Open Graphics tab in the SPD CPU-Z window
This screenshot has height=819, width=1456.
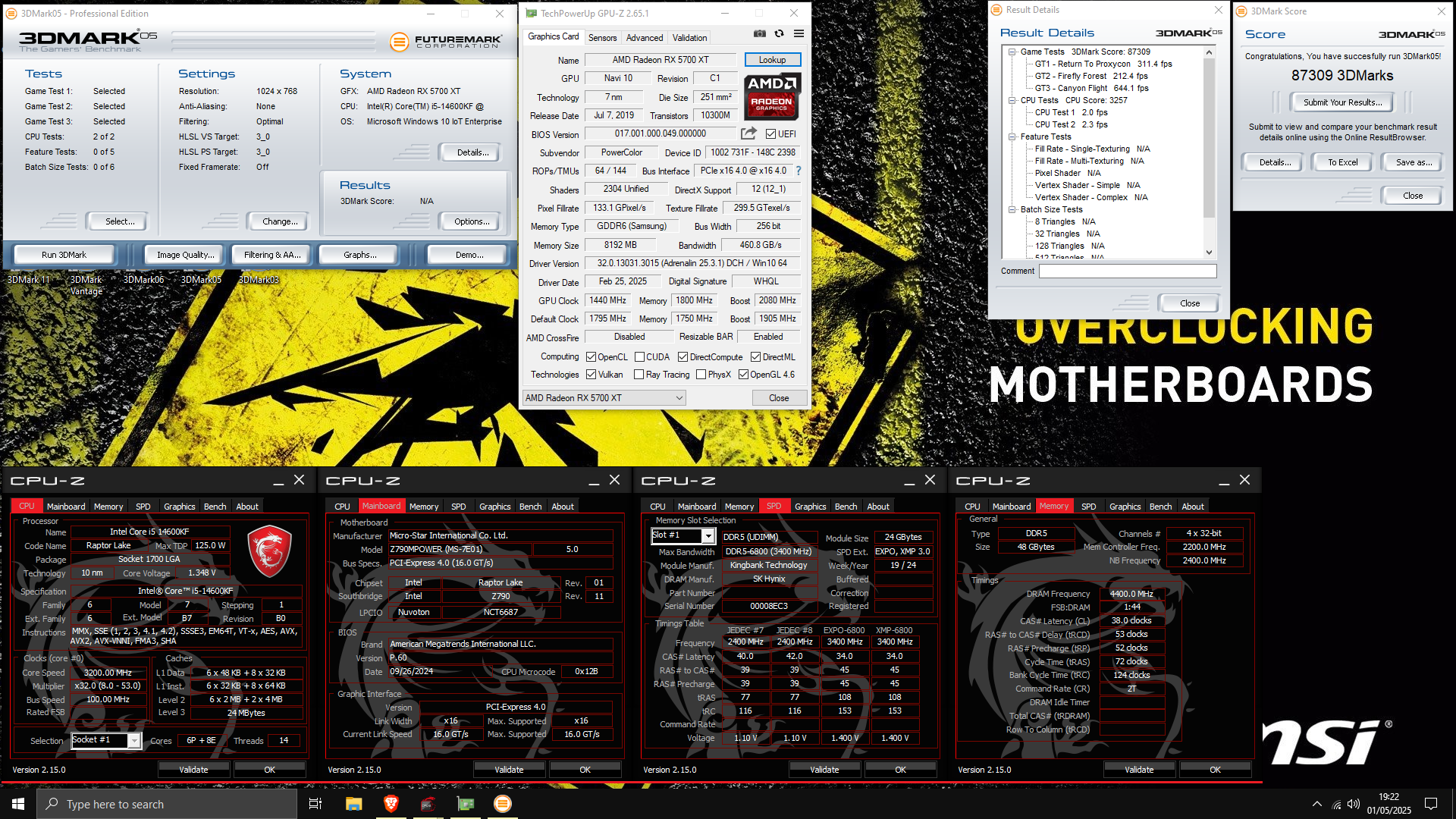(810, 507)
